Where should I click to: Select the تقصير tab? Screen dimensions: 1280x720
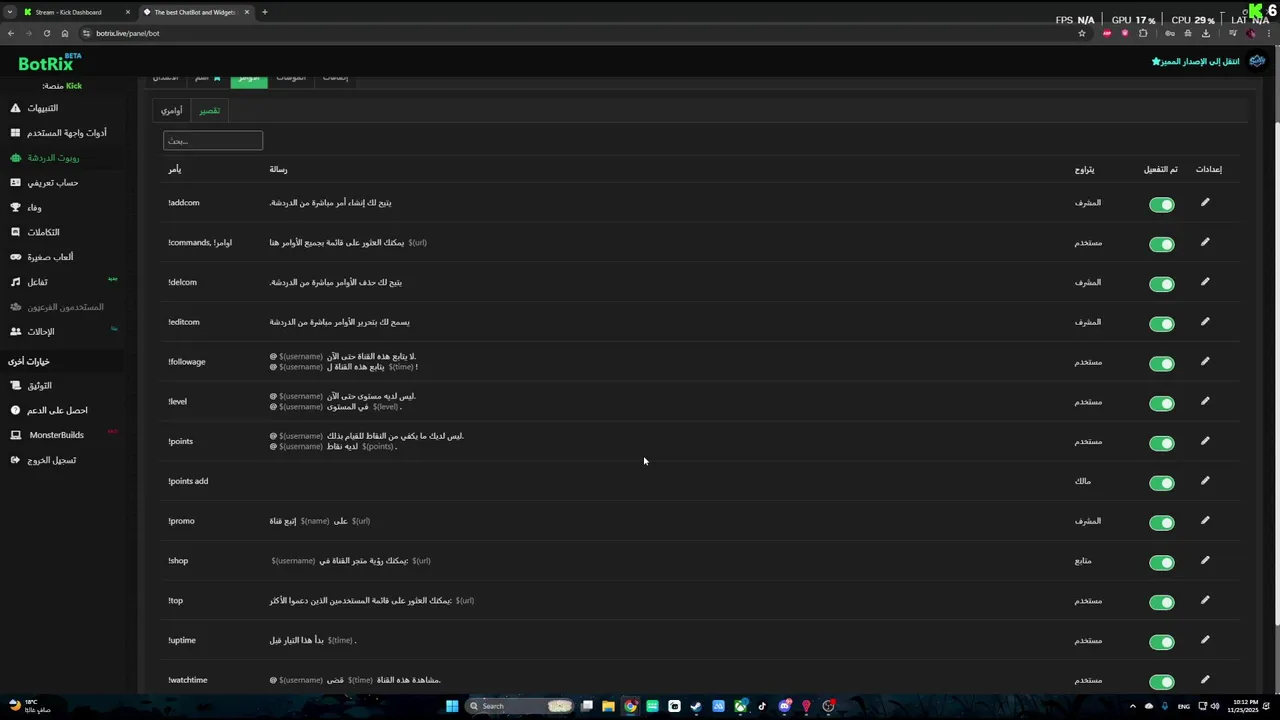click(x=209, y=110)
